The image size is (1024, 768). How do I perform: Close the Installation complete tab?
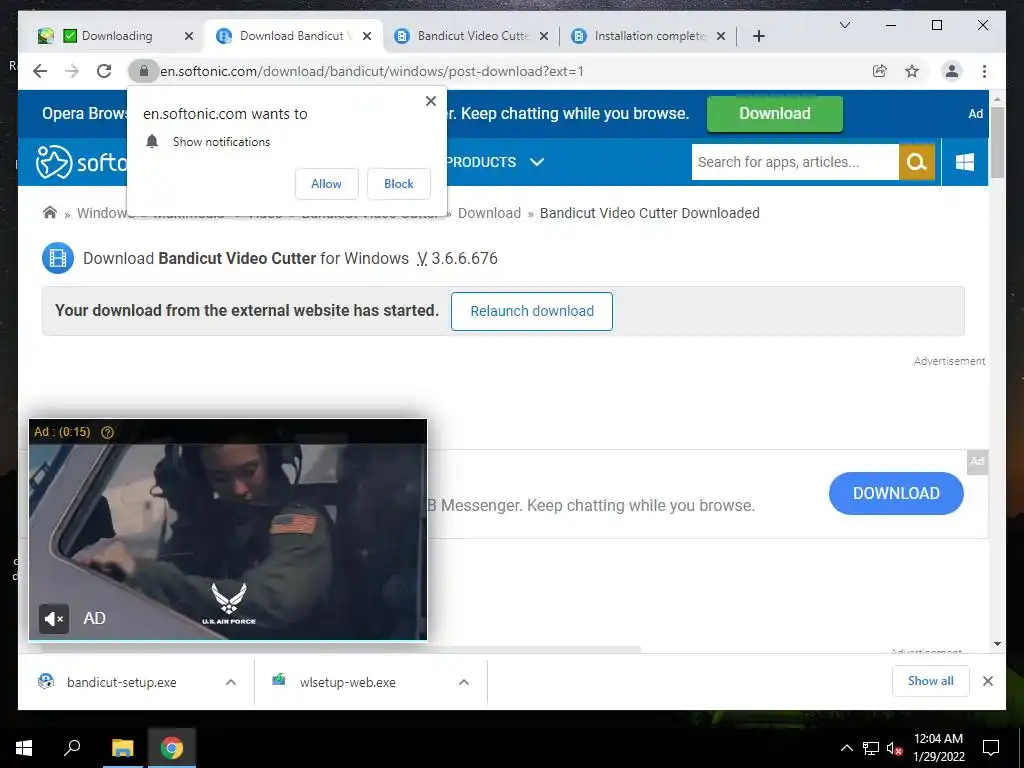(x=720, y=36)
